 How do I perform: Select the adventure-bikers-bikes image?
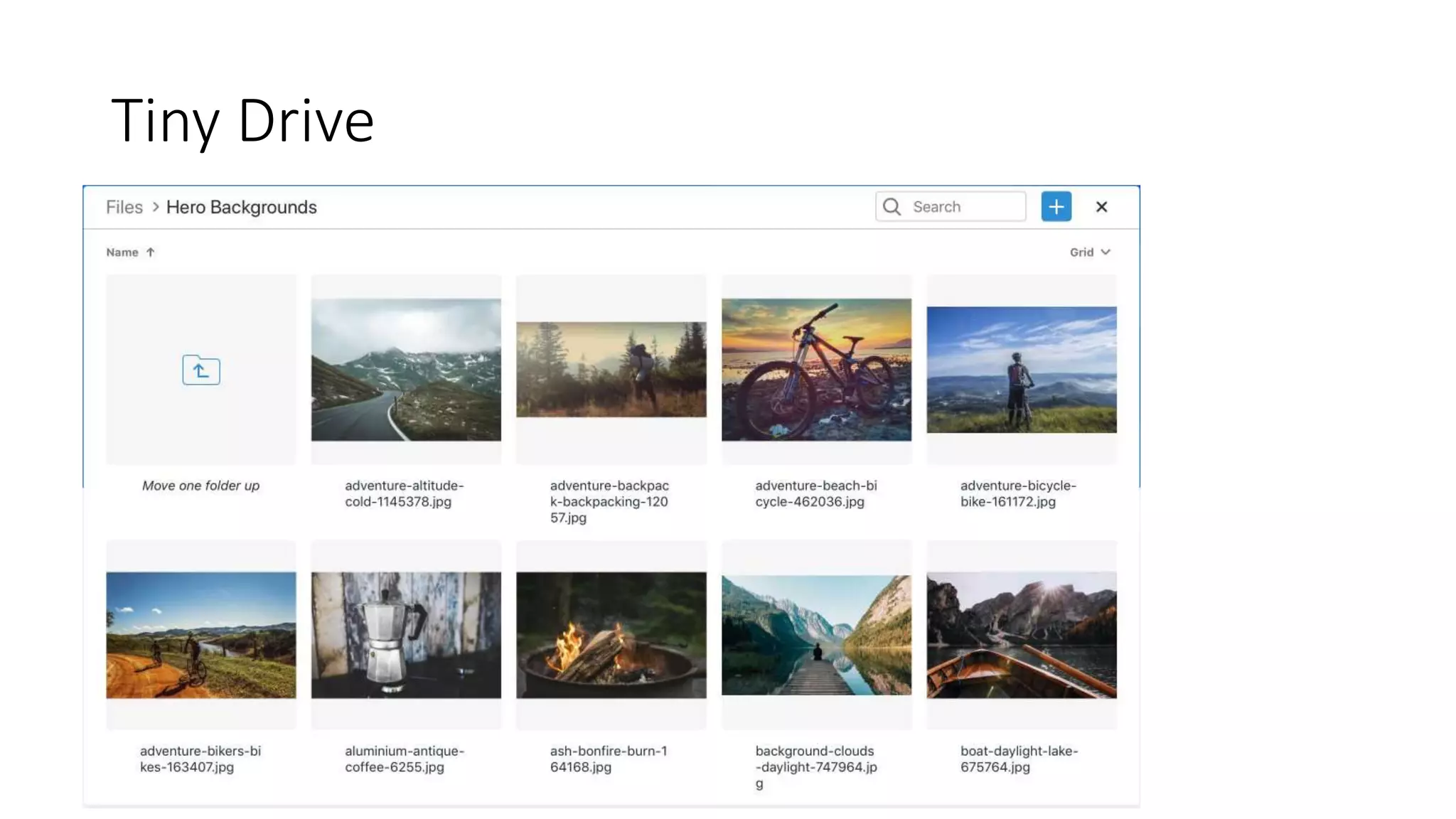coord(201,635)
